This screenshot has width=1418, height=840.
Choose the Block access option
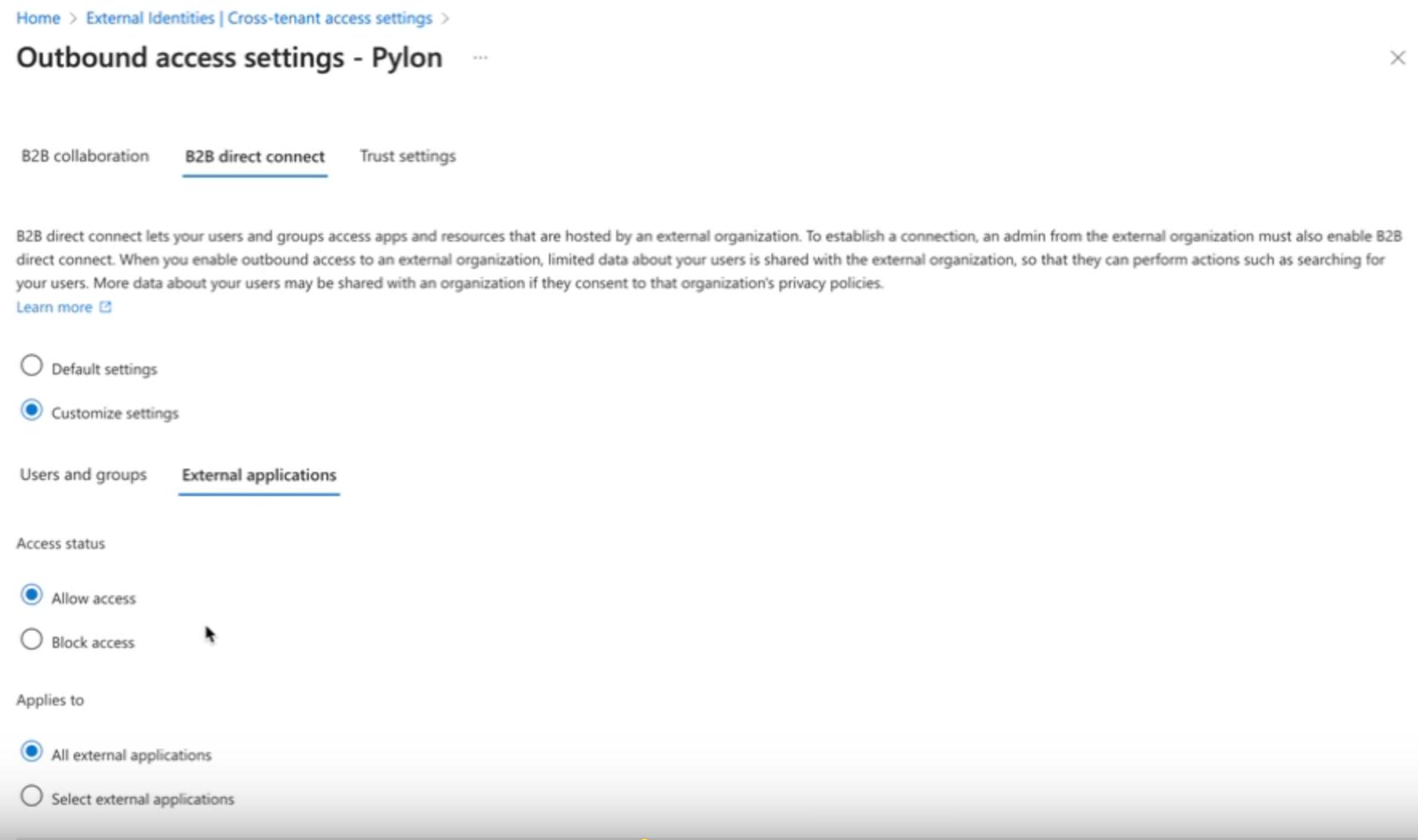coord(31,640)
